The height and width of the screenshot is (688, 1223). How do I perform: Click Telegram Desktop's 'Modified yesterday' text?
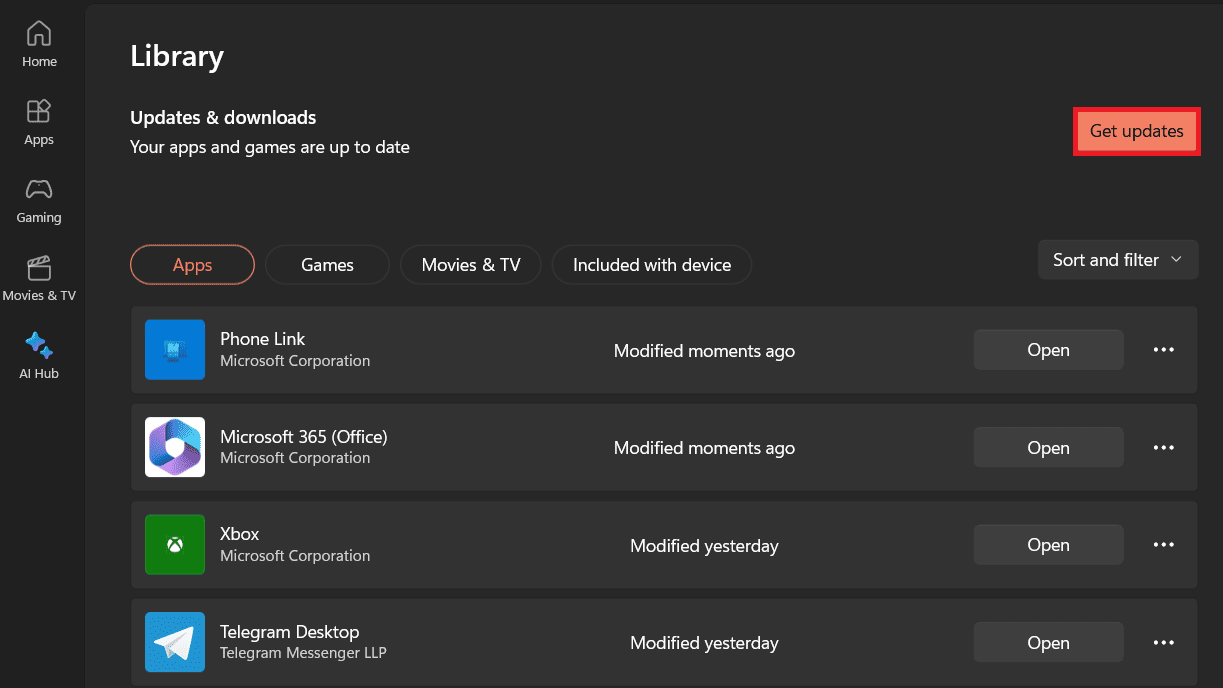point(705,643)
